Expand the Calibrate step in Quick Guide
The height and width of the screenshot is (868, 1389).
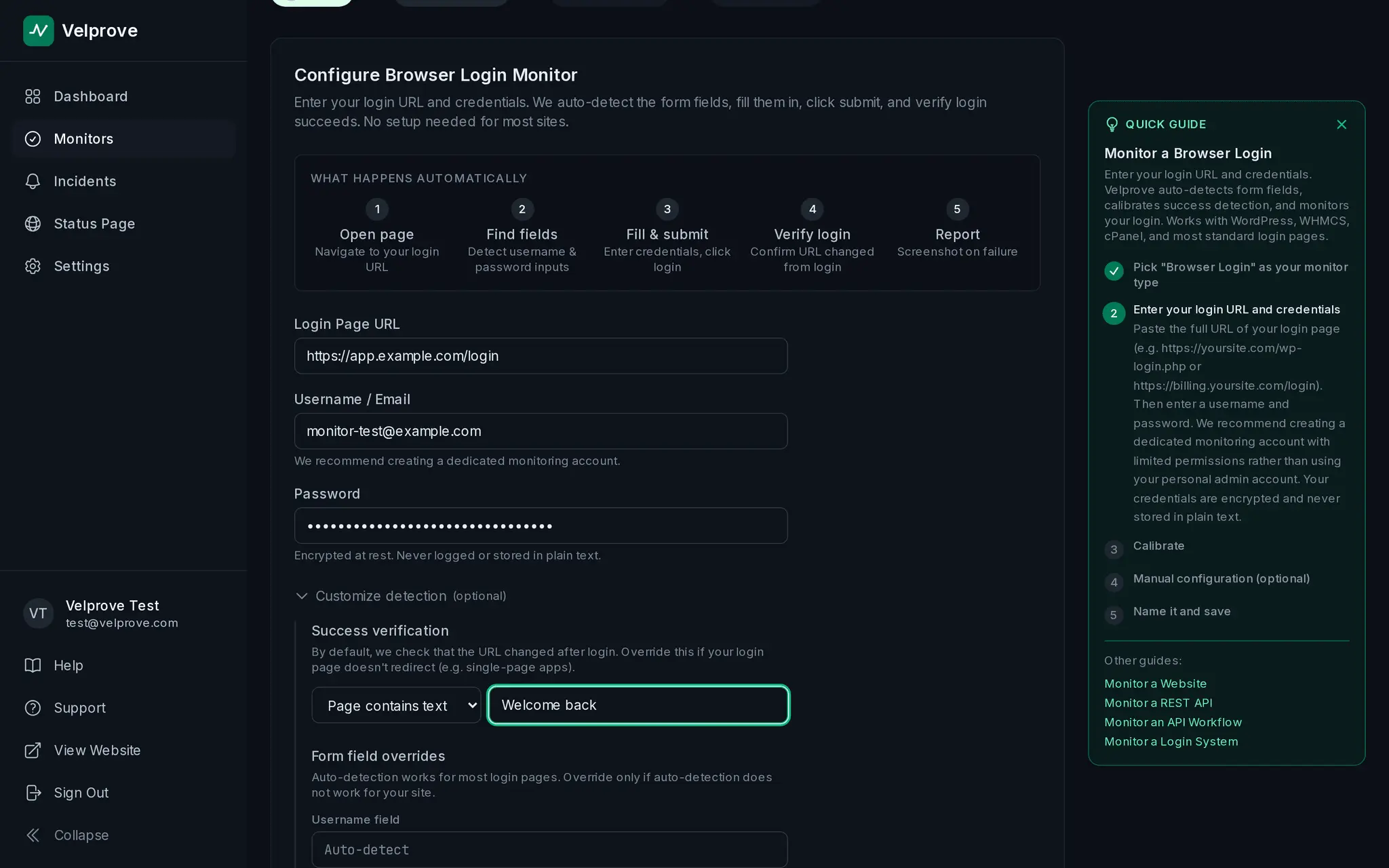[x=1158, y=547]
